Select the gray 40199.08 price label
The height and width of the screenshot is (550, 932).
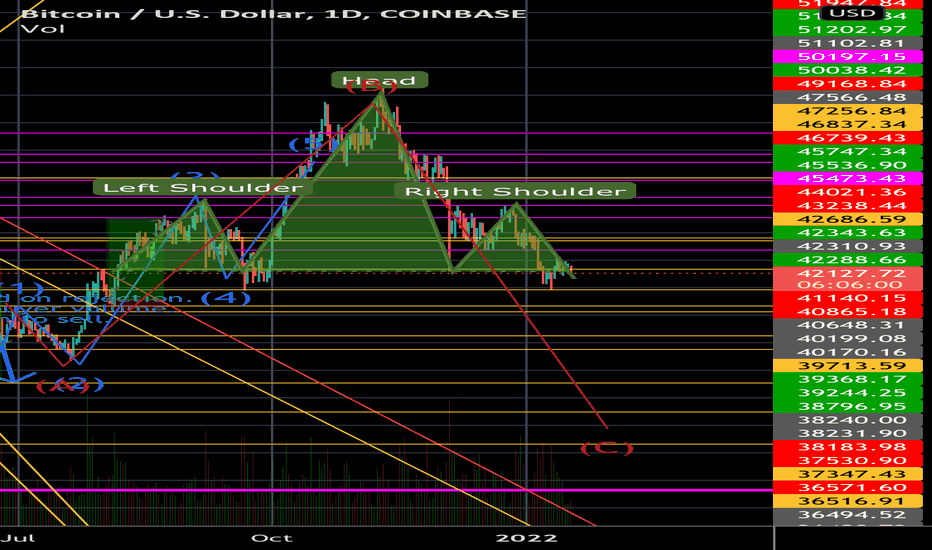click(x=848, y=339)
